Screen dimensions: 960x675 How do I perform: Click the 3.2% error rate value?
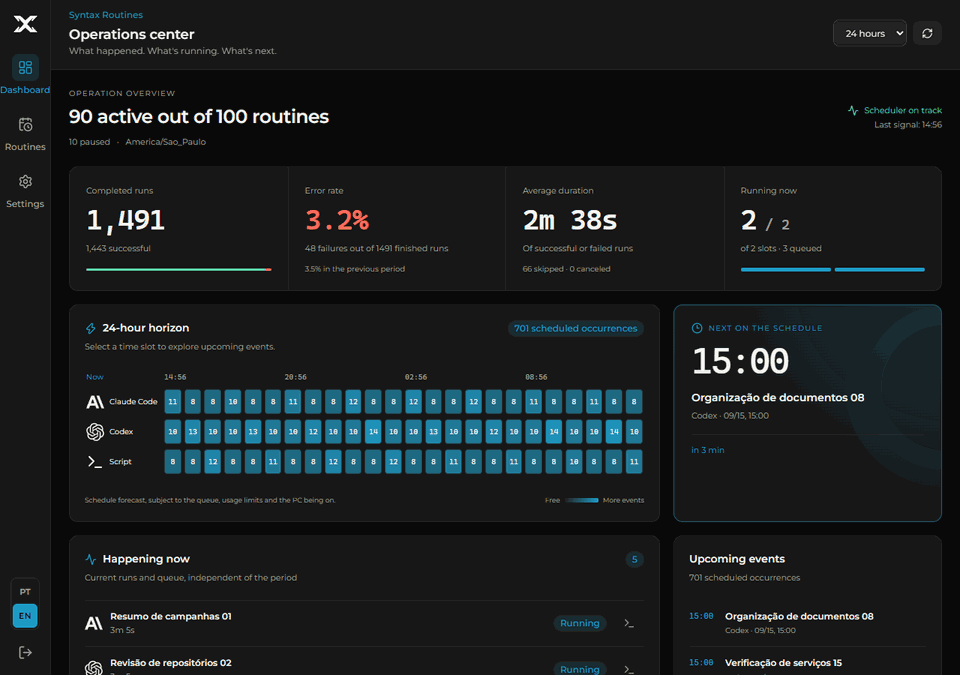pos(337,221)
